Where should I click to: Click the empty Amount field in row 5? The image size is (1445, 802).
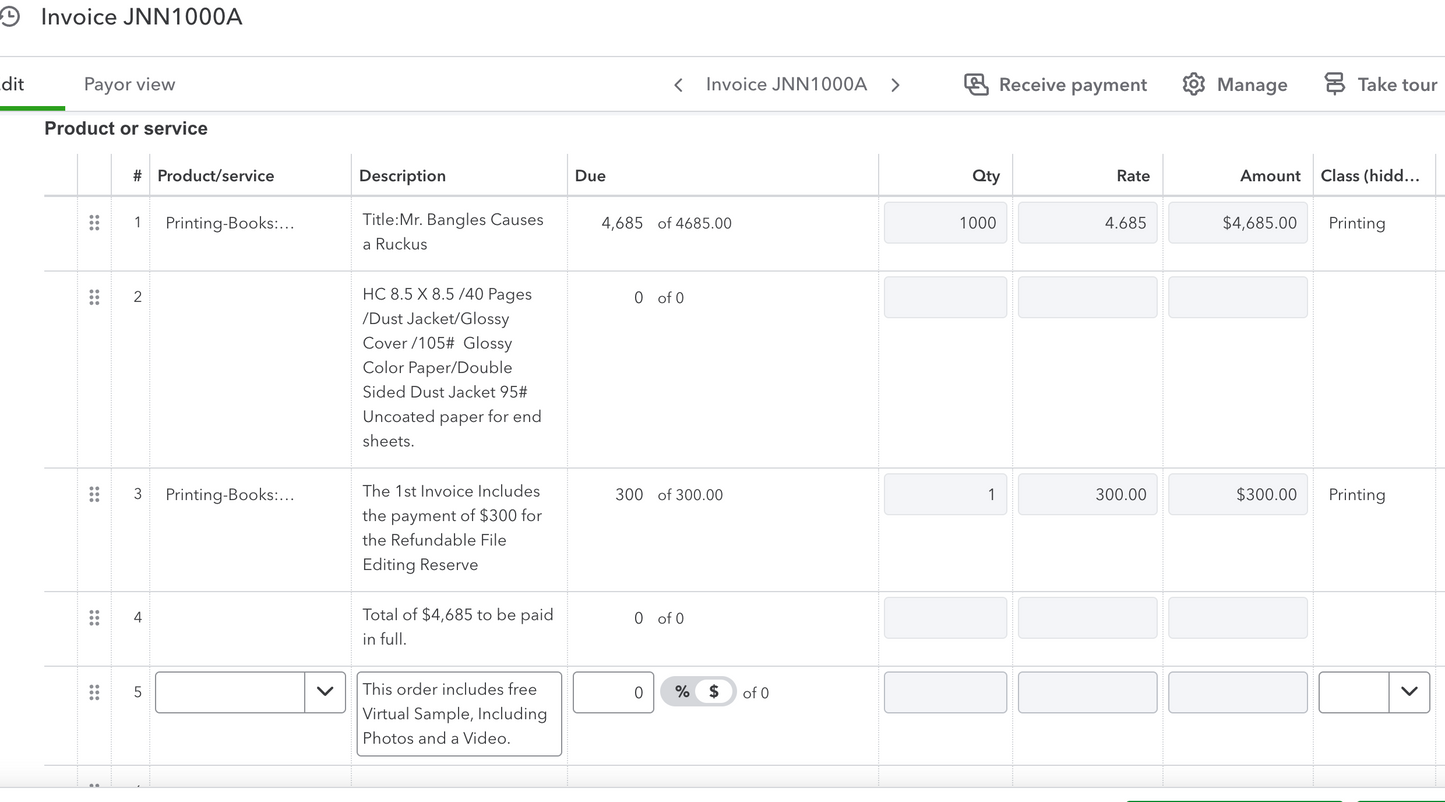pos(1238,692)
